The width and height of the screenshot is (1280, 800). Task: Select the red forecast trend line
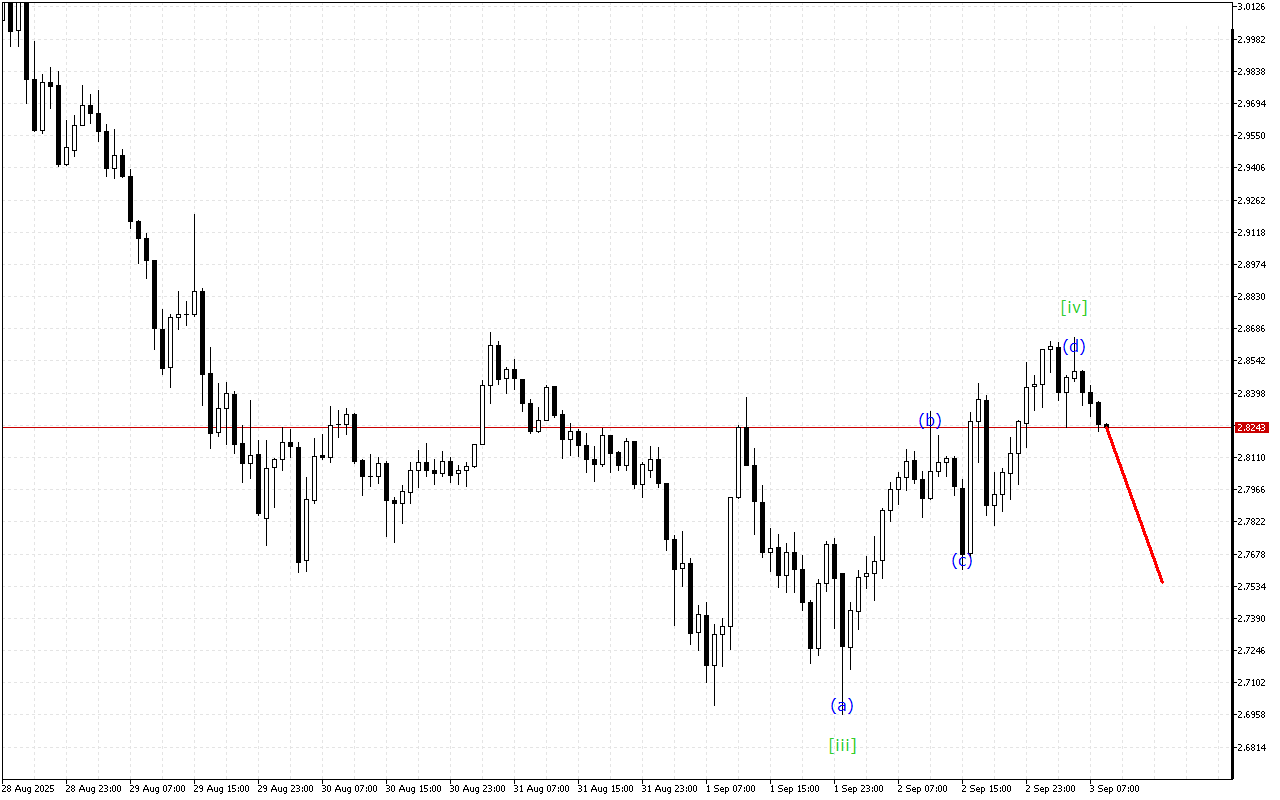pos(1134,504)
